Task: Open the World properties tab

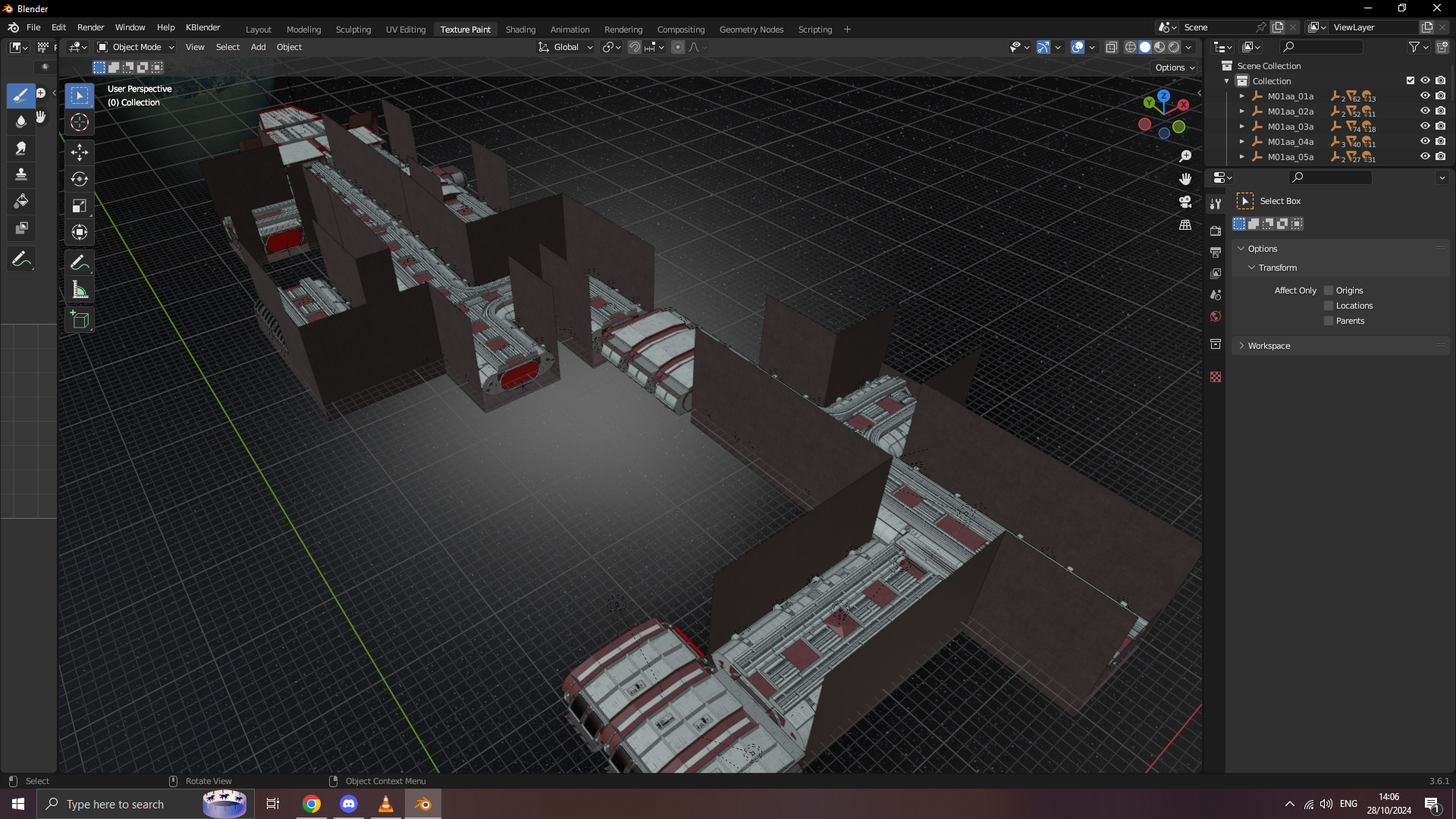Action: (x=1216, y=316)
